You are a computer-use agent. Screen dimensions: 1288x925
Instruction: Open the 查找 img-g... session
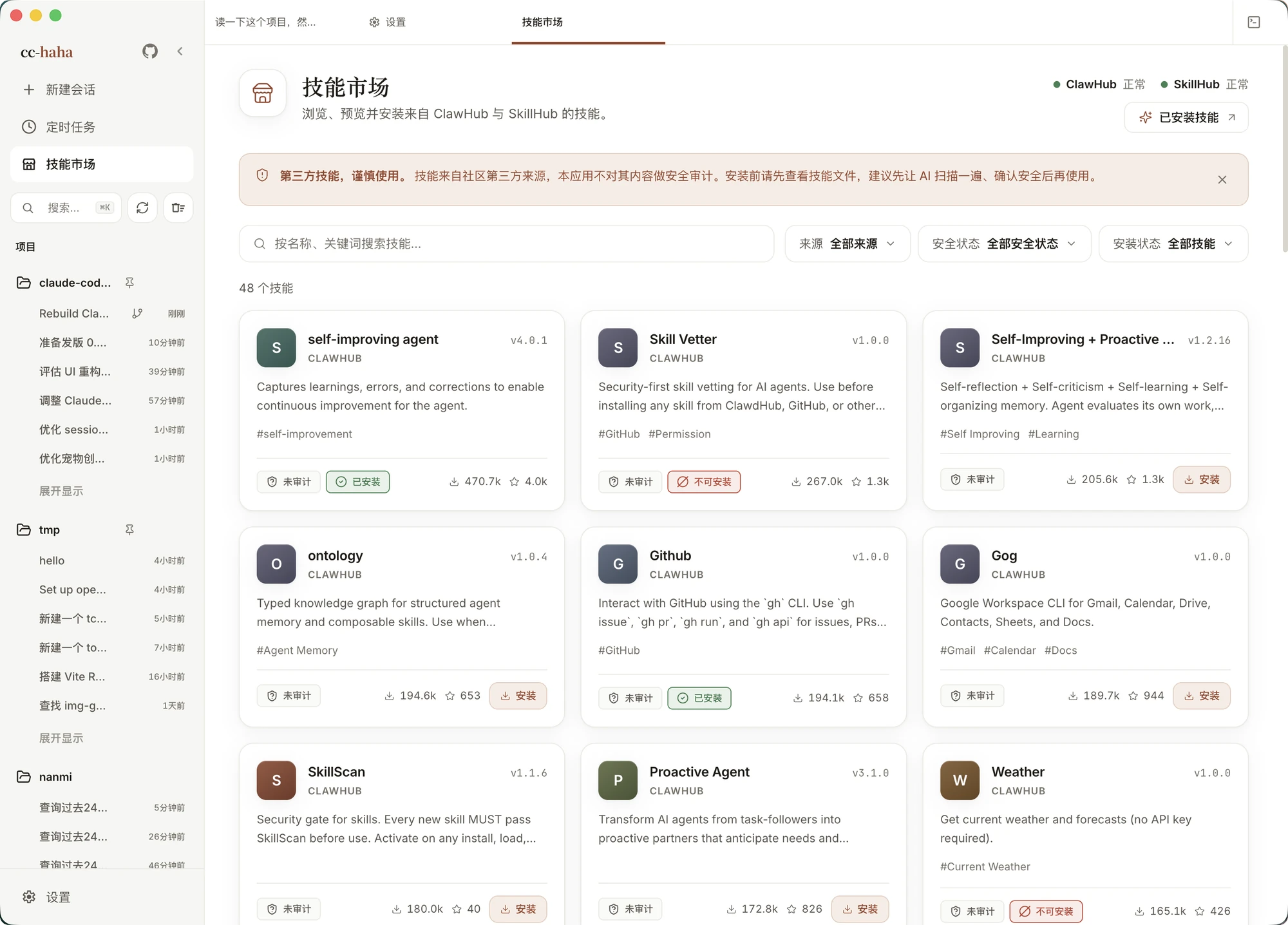click(x=102, y=705)
